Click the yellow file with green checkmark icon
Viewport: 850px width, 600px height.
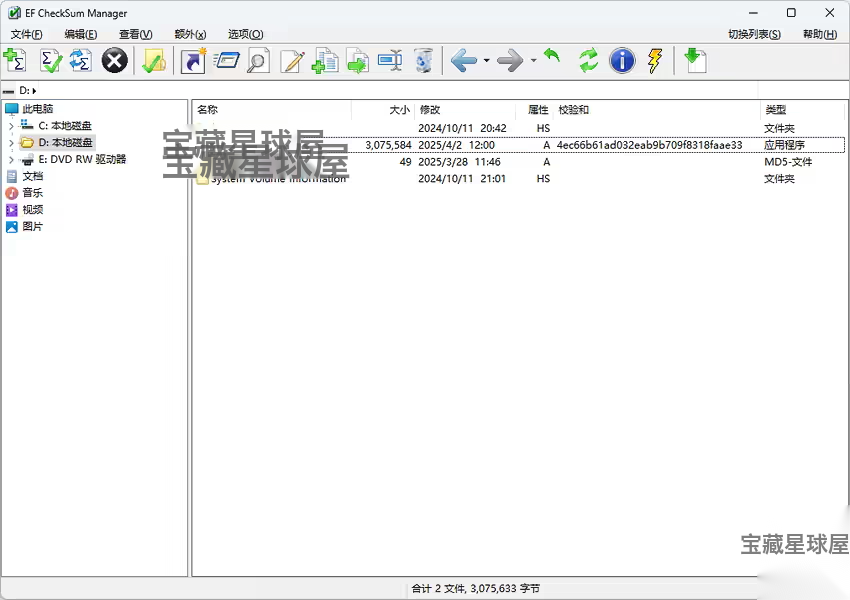pos(153,60)
